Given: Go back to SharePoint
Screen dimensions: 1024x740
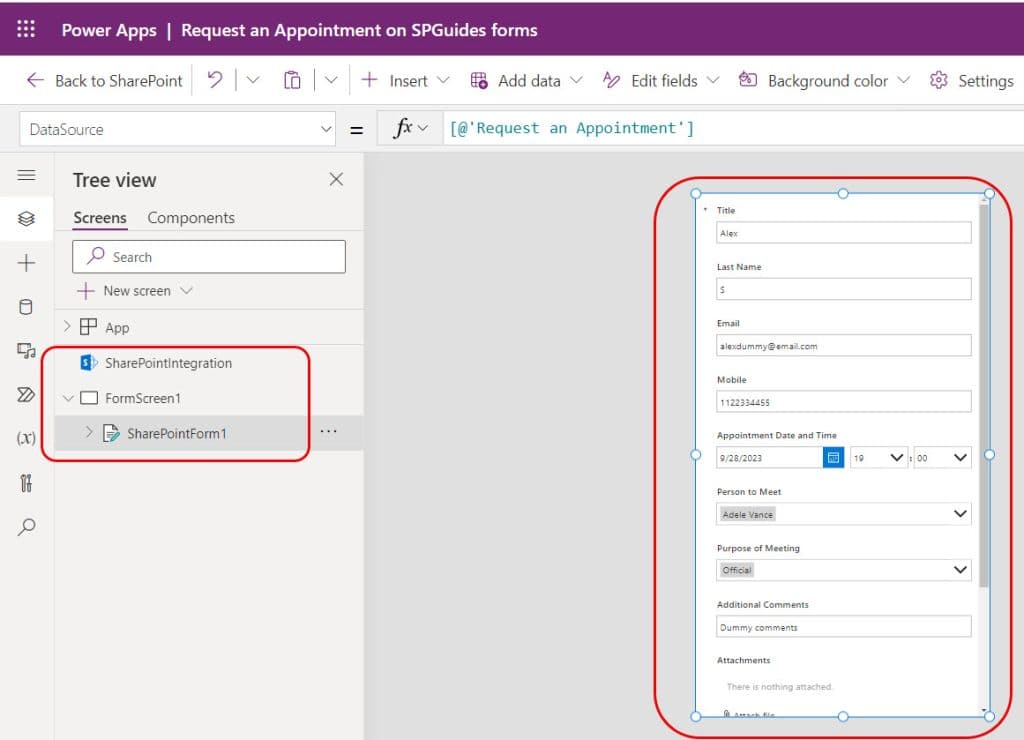Looking at the screenshot, I should tap(104, 80).
